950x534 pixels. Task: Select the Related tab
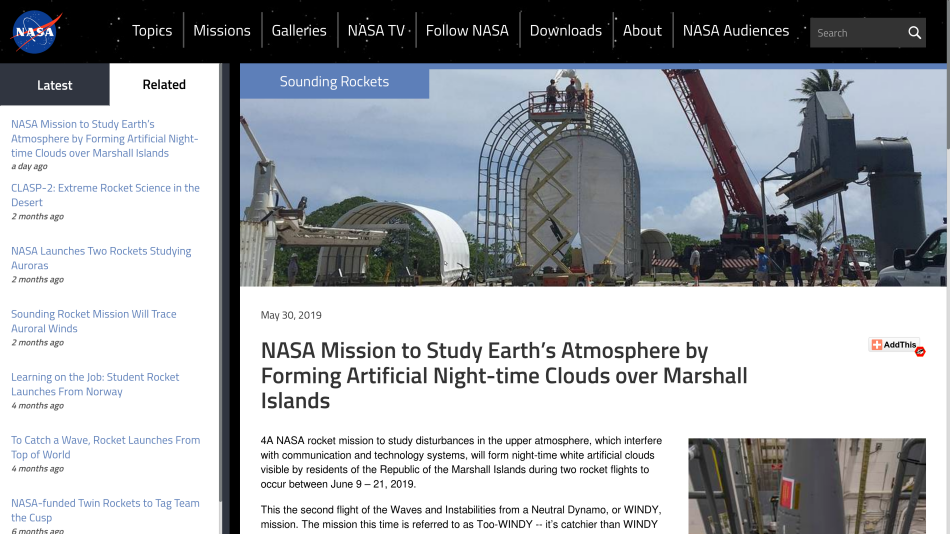point(164,84)
